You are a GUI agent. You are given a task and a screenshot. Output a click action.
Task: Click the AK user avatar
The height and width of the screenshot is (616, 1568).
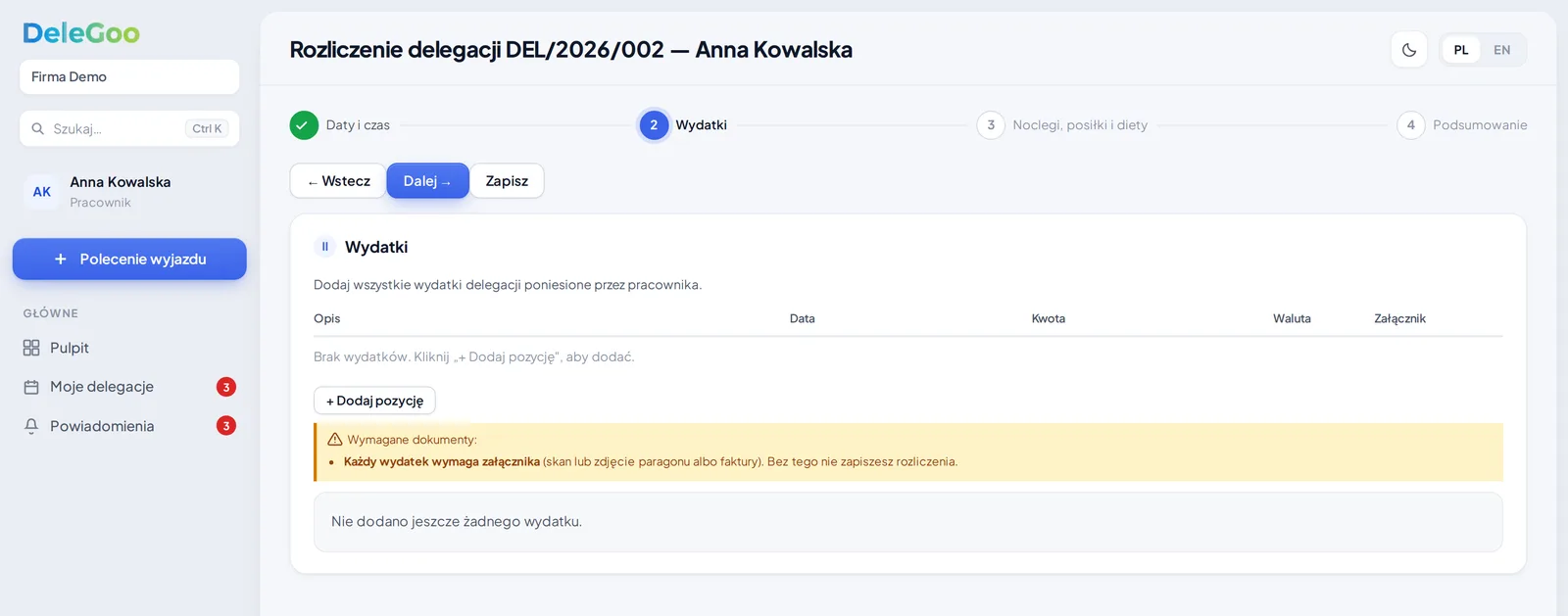tap(42, 192)
